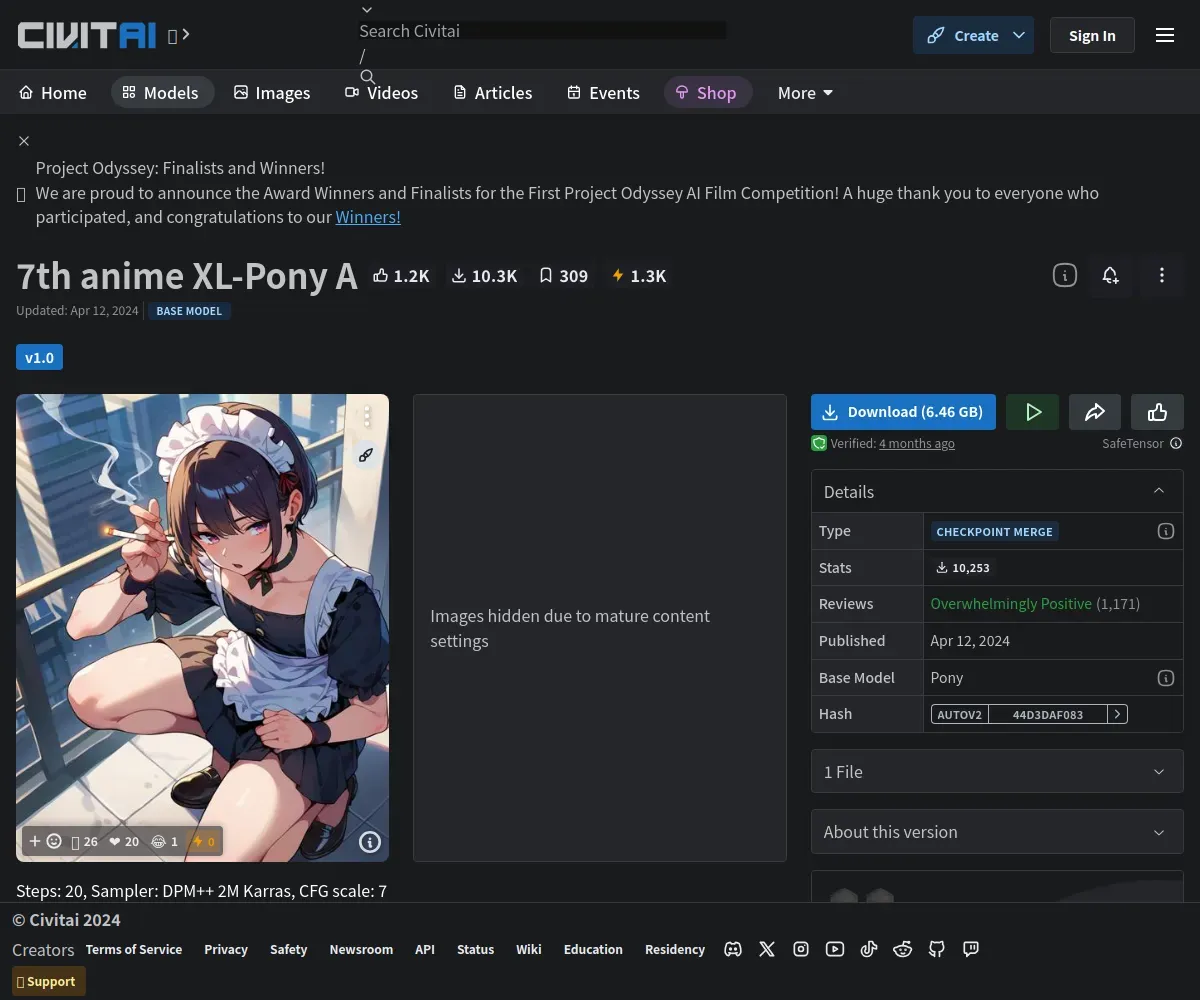Click the SafeTensor info icon
The height and width of the screenshot is (1000, 1200).
tap(1176, 443)
